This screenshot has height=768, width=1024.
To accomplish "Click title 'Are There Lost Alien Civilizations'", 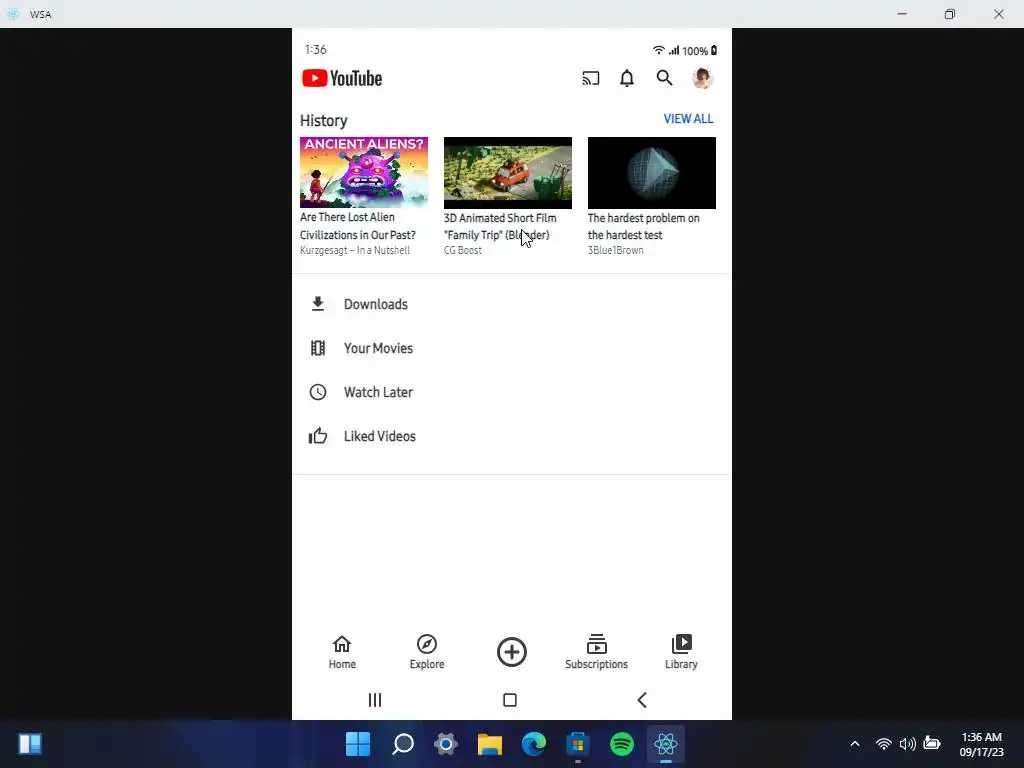I will click(358, 226).
